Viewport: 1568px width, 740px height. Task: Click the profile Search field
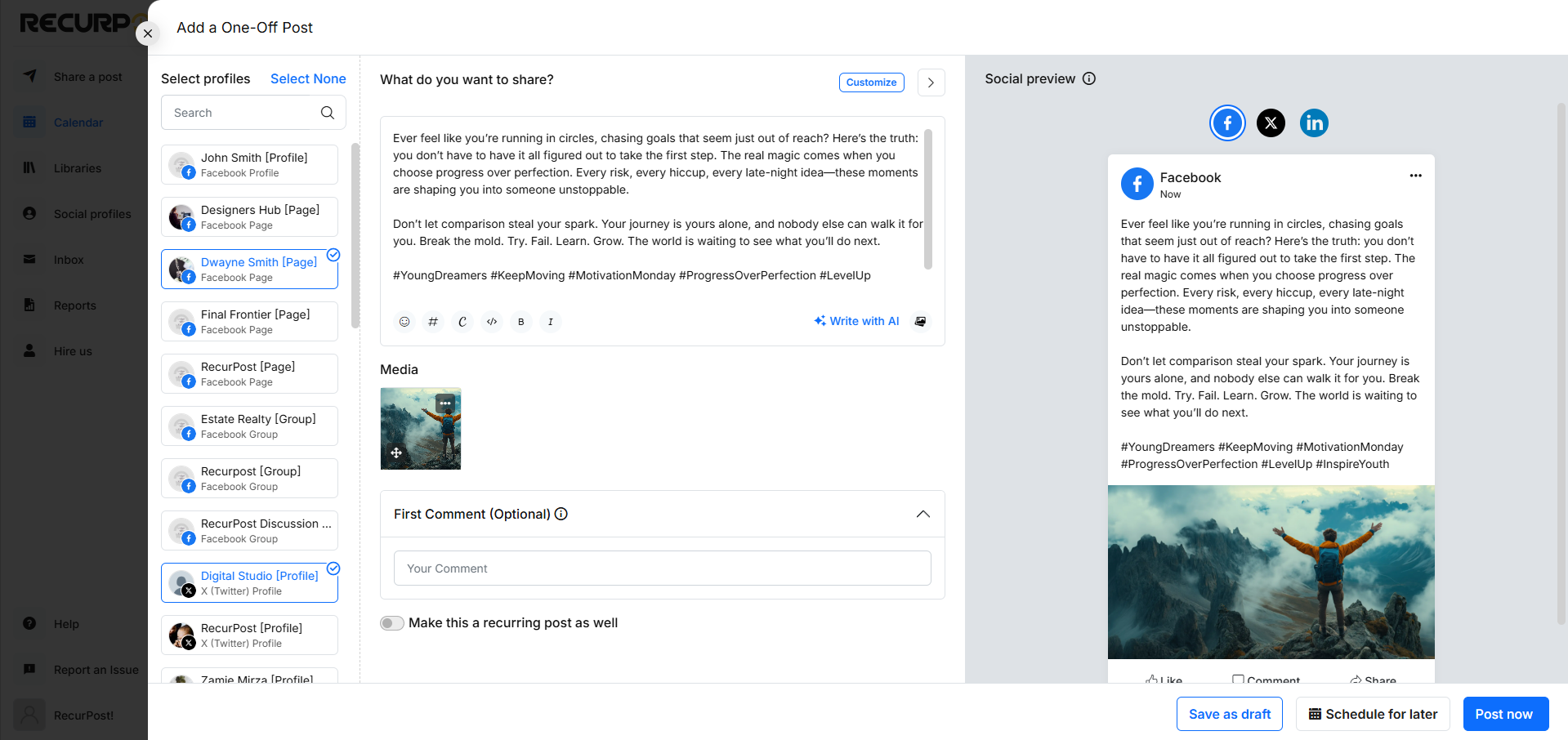coord(253,113)
